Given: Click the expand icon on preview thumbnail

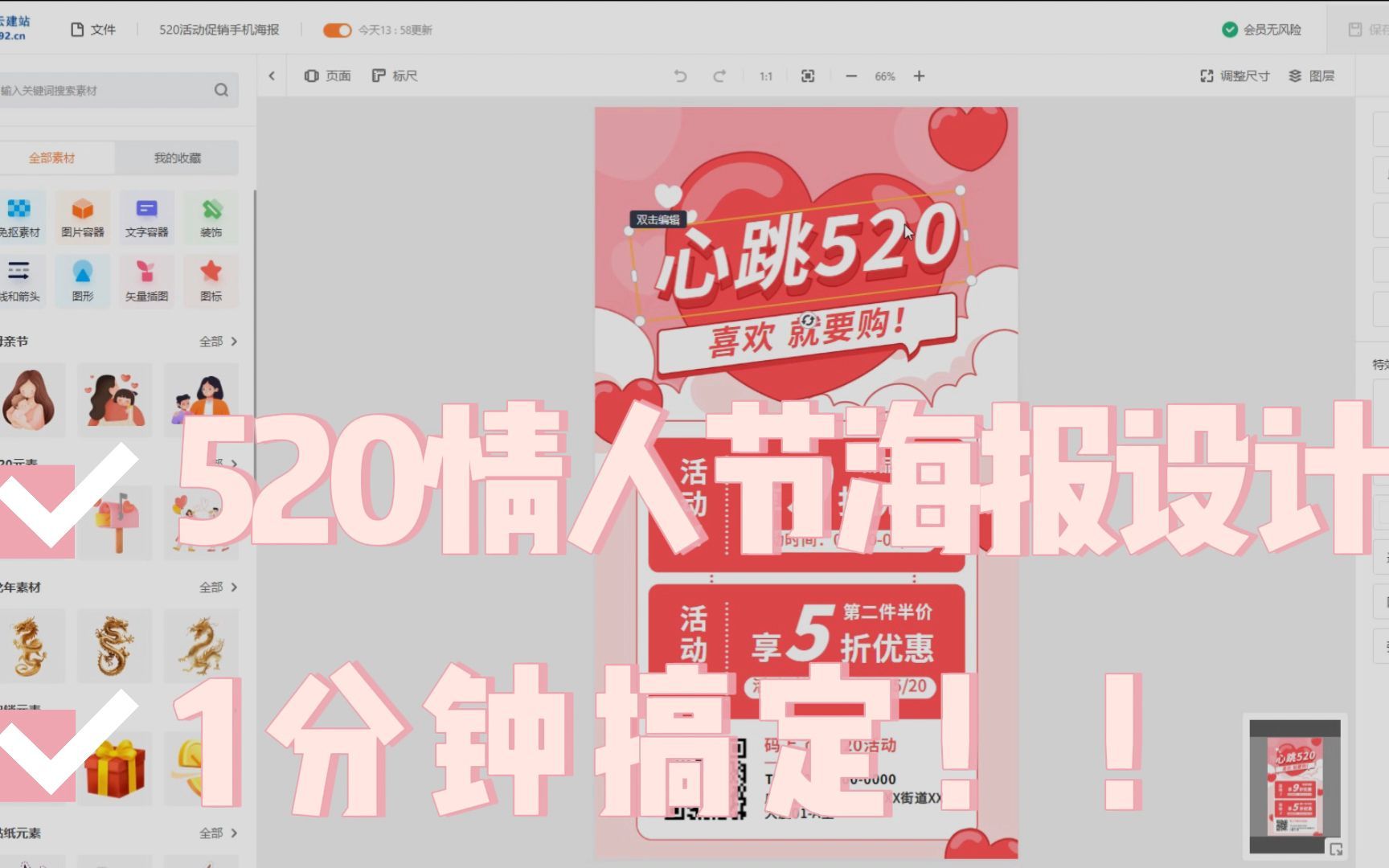Looking at the screenshot, I should click(1336, 849).
